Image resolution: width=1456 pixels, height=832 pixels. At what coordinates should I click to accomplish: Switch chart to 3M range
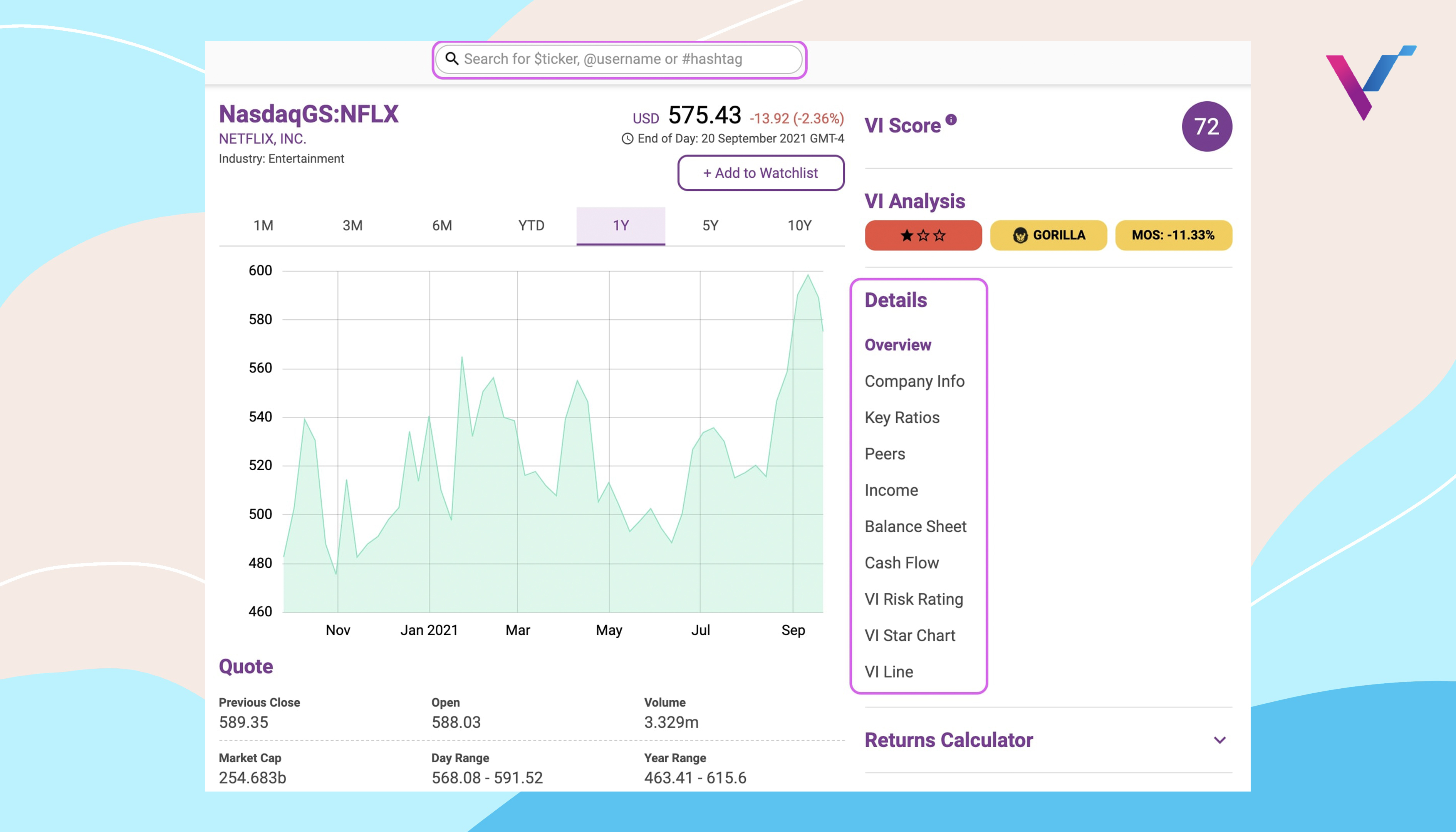point(352,226)
